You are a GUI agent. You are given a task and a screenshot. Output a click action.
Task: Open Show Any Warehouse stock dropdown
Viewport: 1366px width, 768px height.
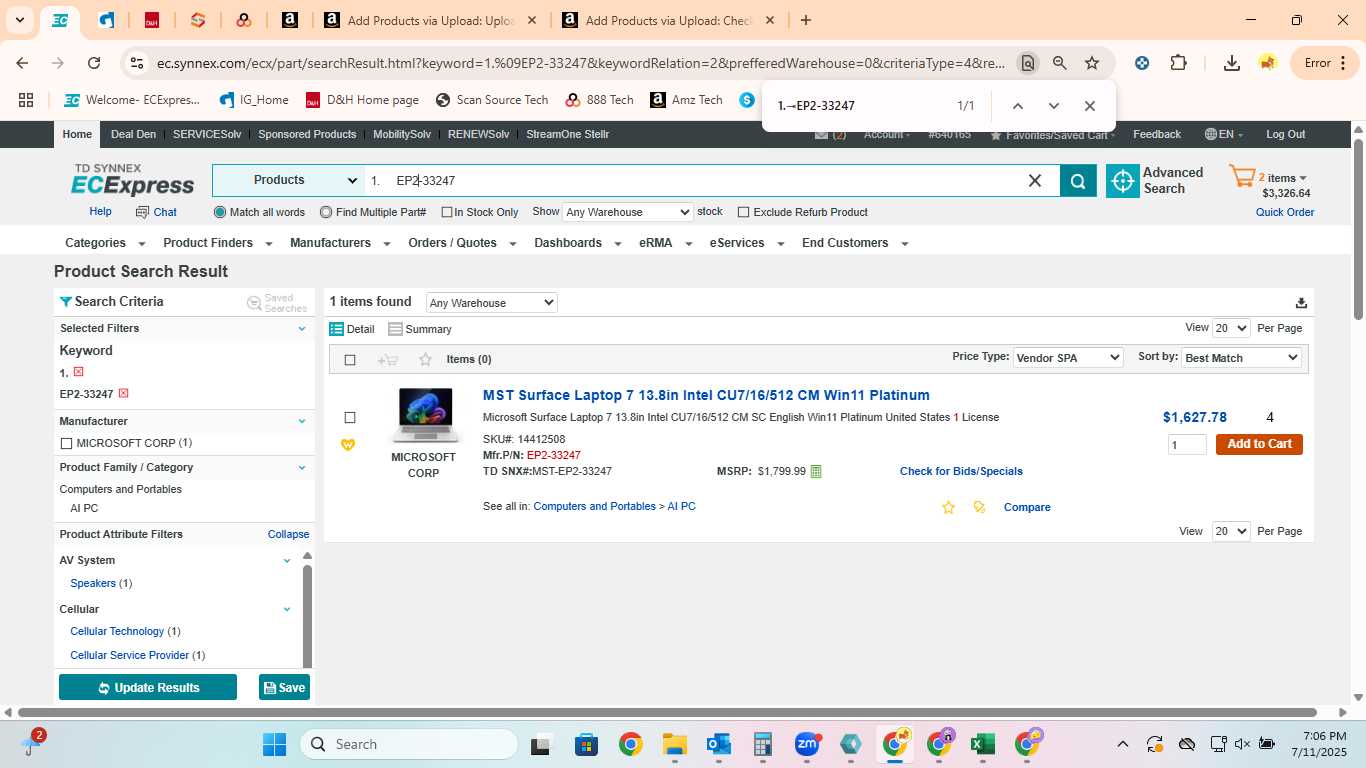pos(628,212)
